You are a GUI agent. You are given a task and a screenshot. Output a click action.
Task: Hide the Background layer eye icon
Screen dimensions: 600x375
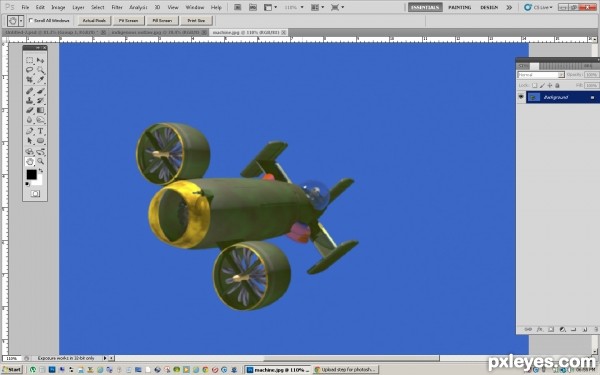(x=521, y=97)
